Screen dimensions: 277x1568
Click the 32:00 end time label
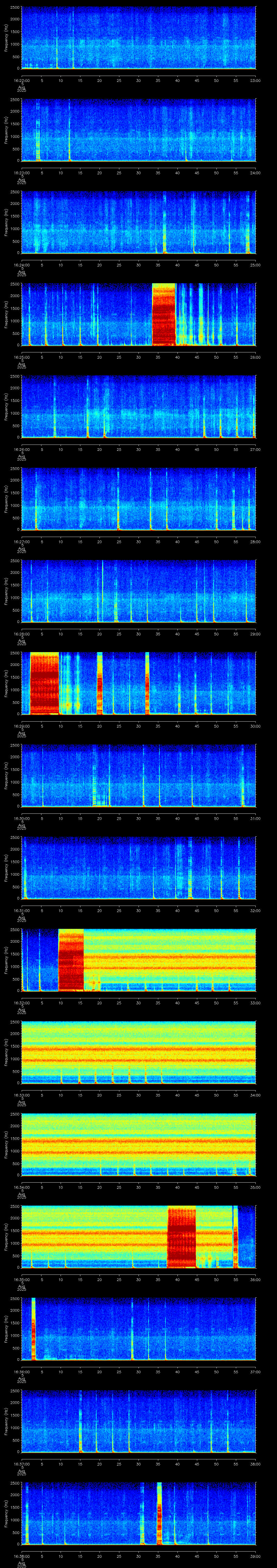[255, 910]
